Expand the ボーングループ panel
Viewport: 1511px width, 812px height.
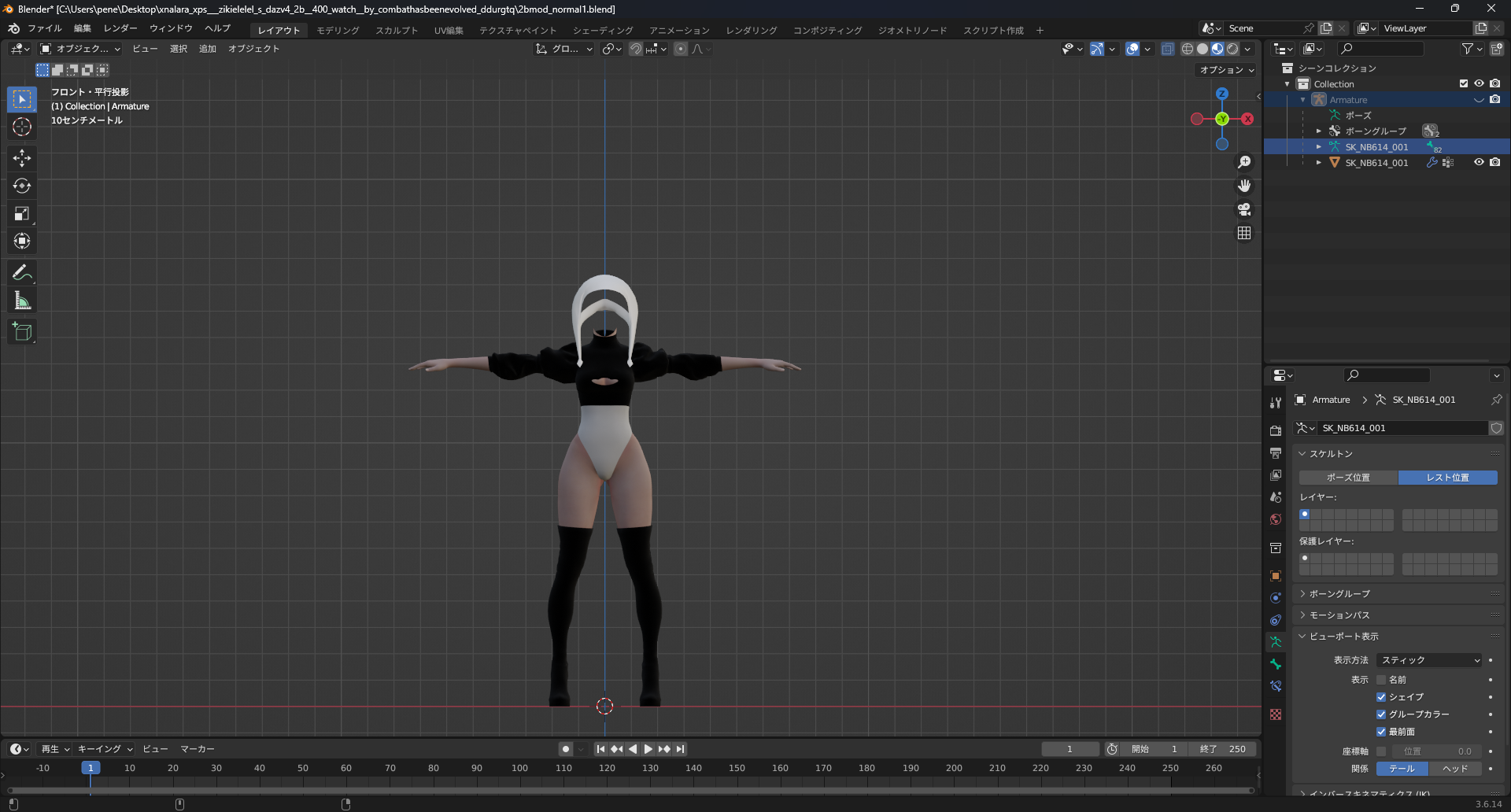pyautogui.click(x=1339, y=594)
